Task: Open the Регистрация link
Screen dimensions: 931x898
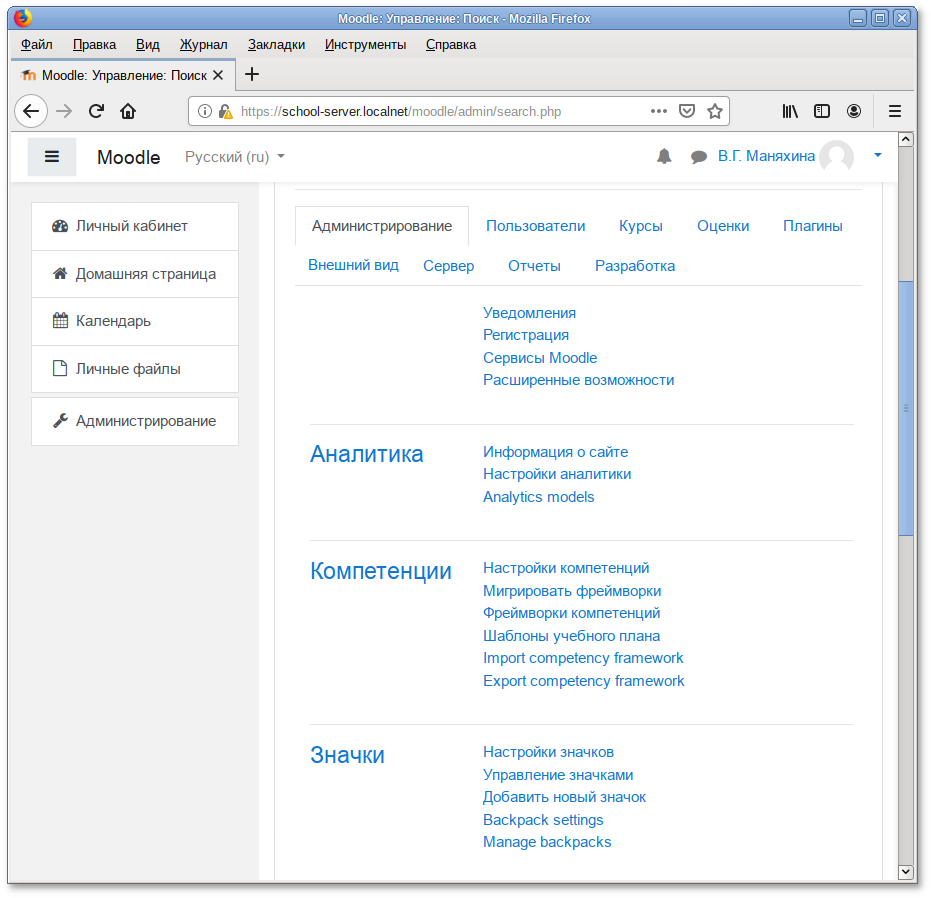Action: [525, 335]
